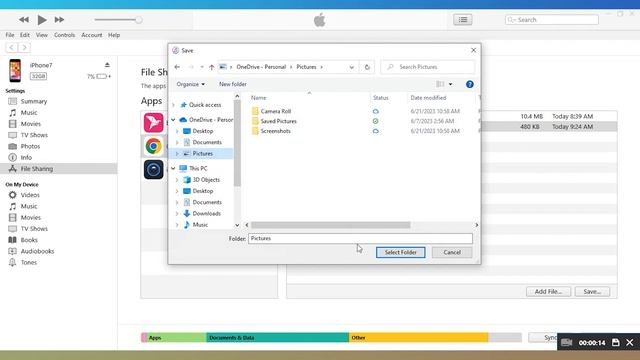
Task: Open Music under On My Device
Action: click(x=29, y=207)
